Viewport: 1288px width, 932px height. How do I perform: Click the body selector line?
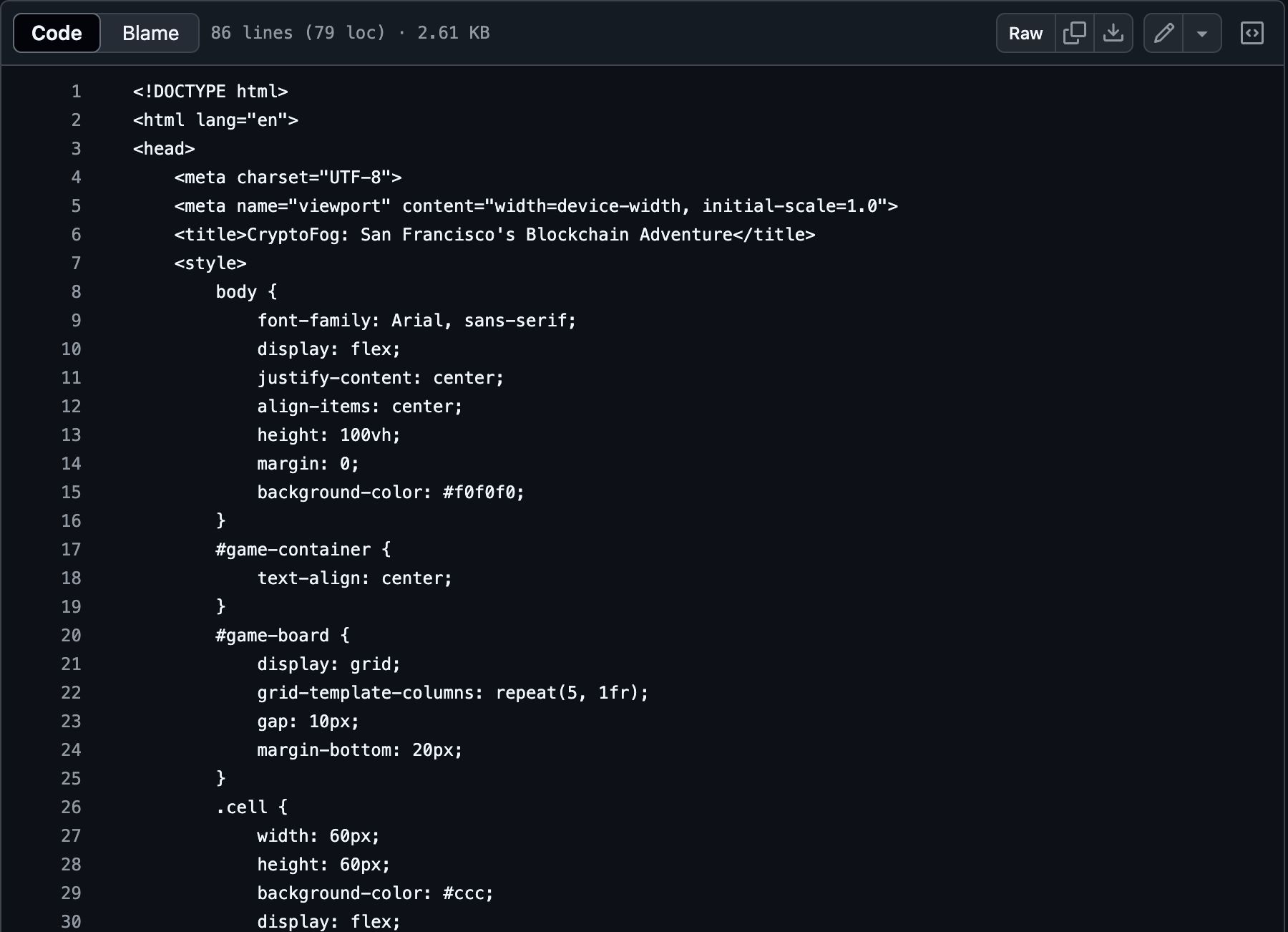coord(246,292)
